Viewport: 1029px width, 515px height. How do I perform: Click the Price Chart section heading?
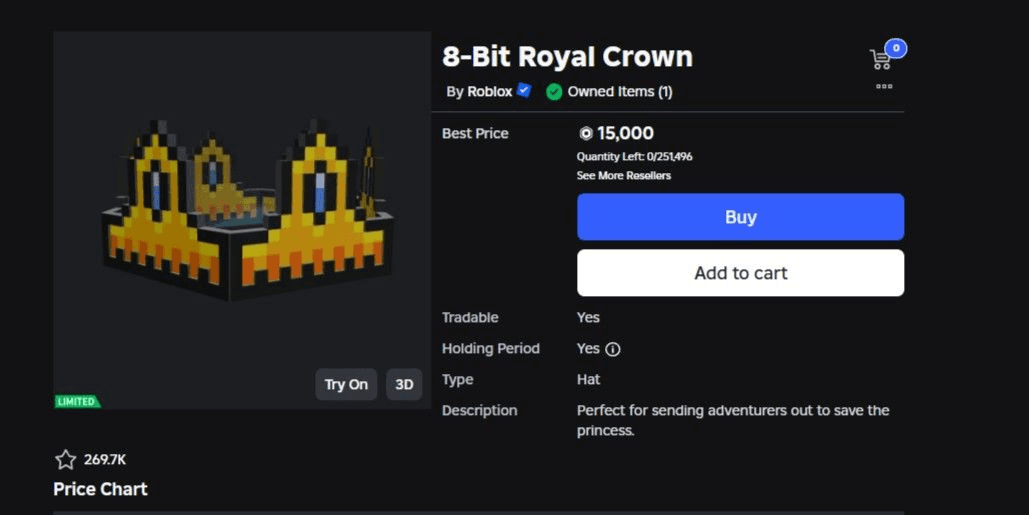coord(100,489)
